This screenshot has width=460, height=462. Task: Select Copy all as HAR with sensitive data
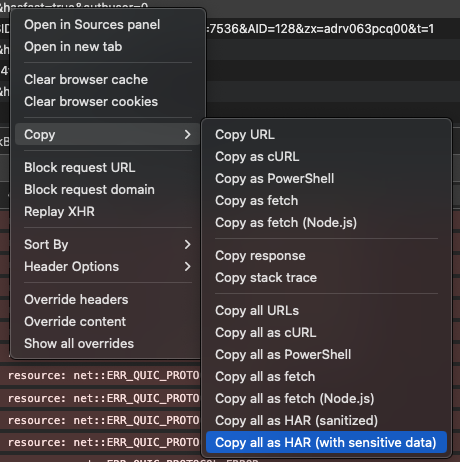point(326,442)
